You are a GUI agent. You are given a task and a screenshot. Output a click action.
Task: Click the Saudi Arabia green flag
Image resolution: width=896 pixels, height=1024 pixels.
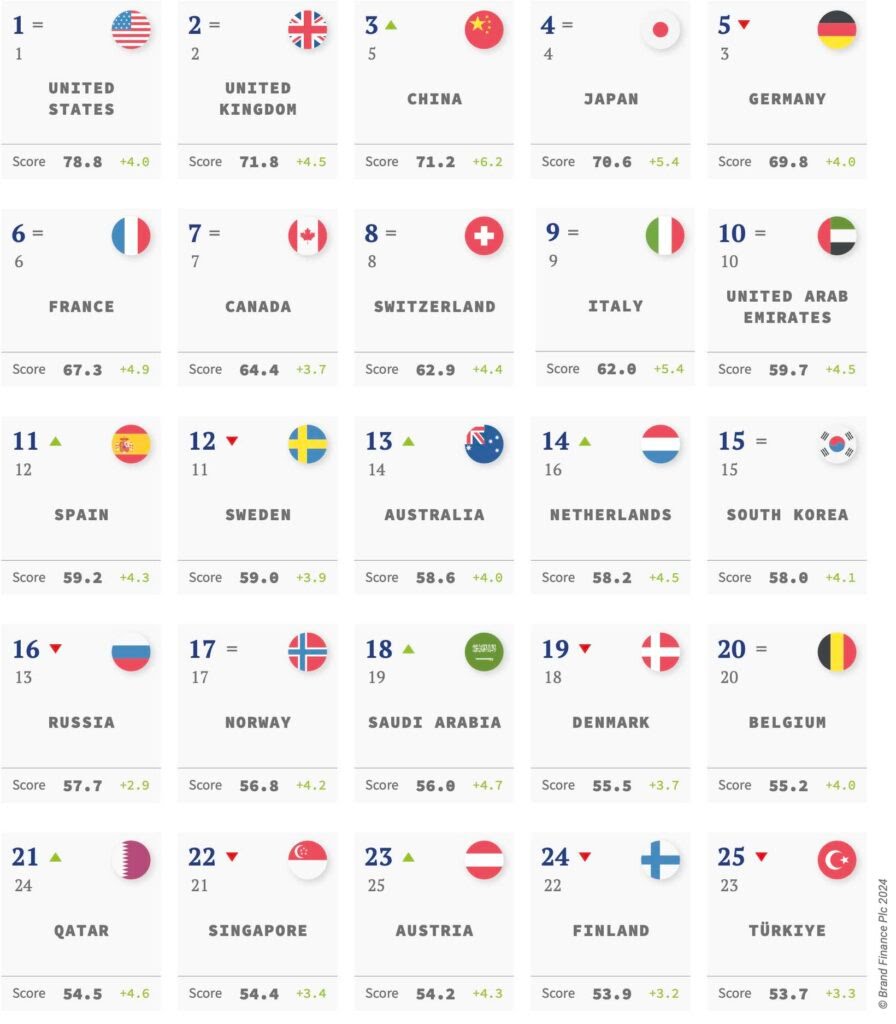pyautogui.click(x=484, y=652)
